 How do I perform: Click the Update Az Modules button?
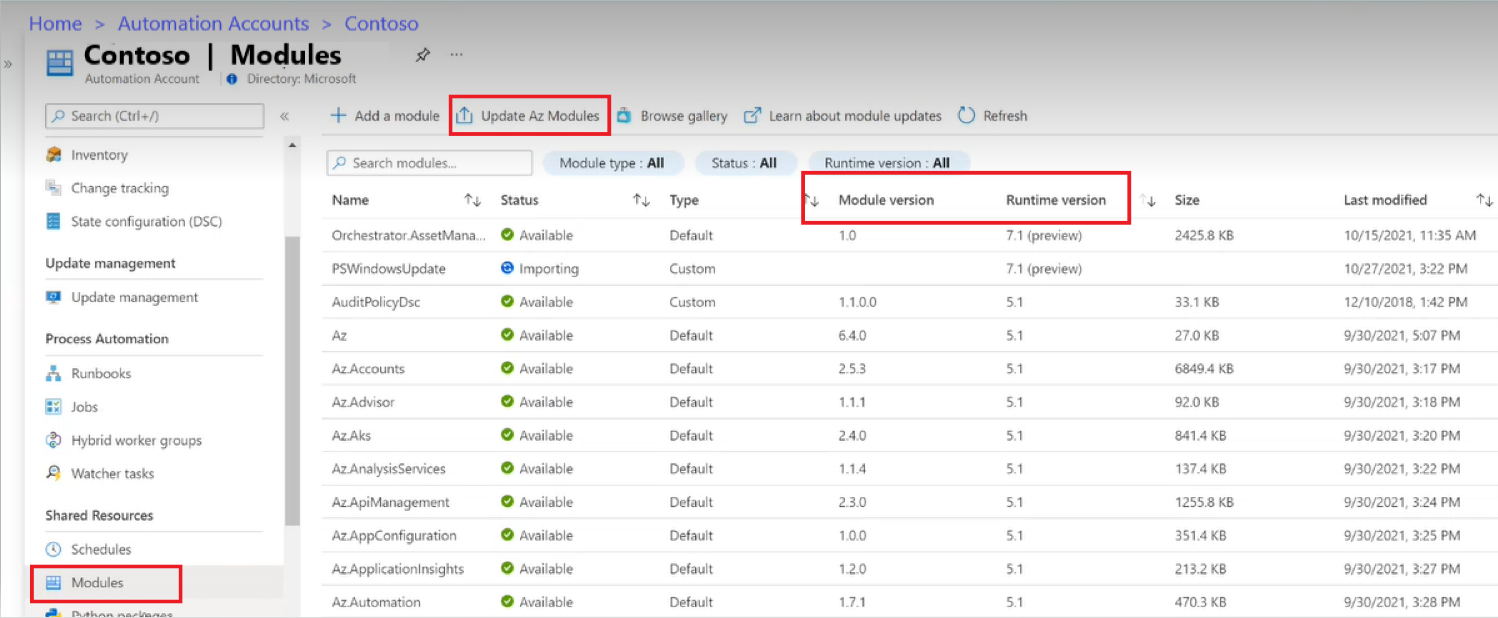530,116
